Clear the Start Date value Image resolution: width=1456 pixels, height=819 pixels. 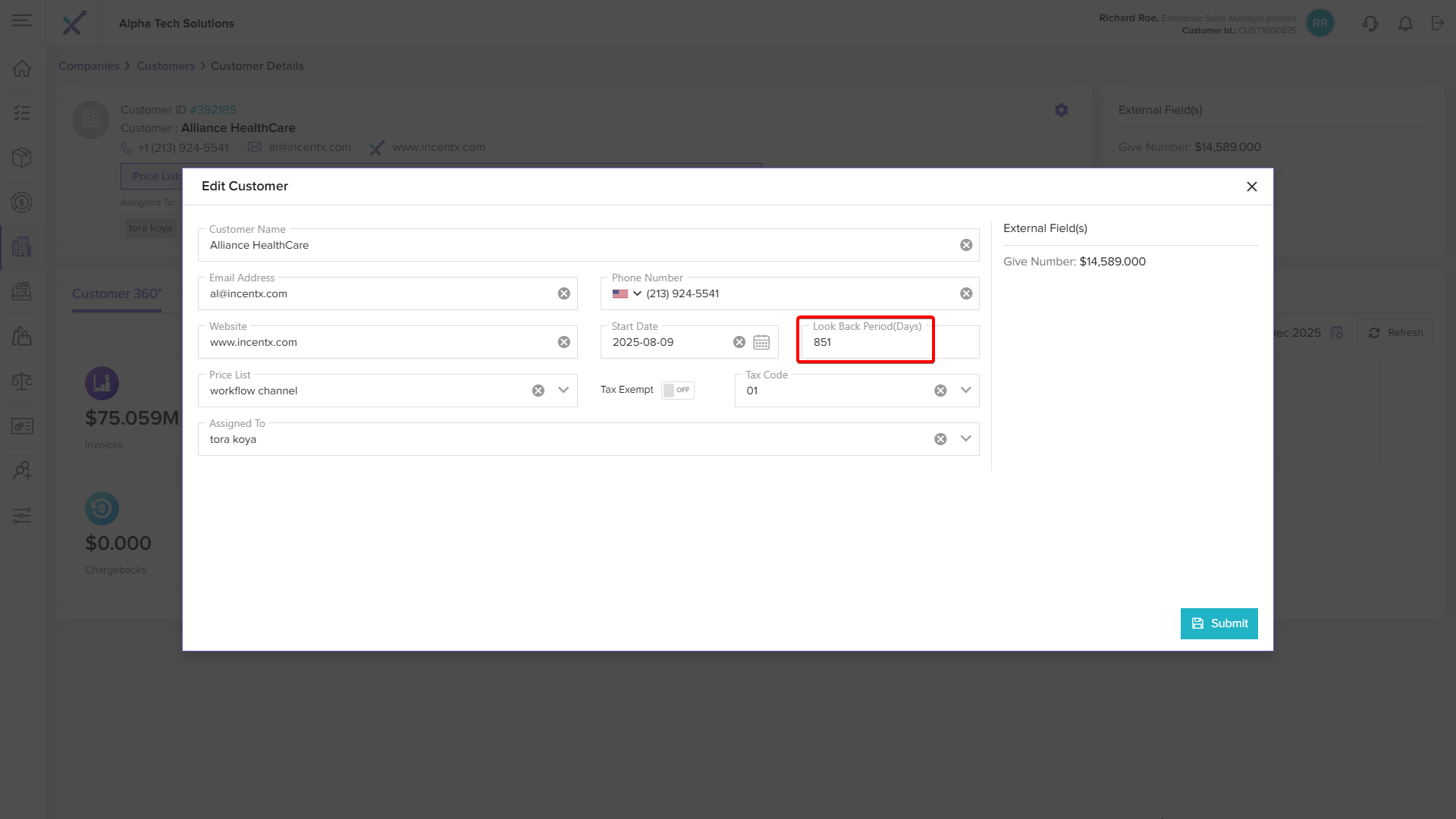[739, 342]
